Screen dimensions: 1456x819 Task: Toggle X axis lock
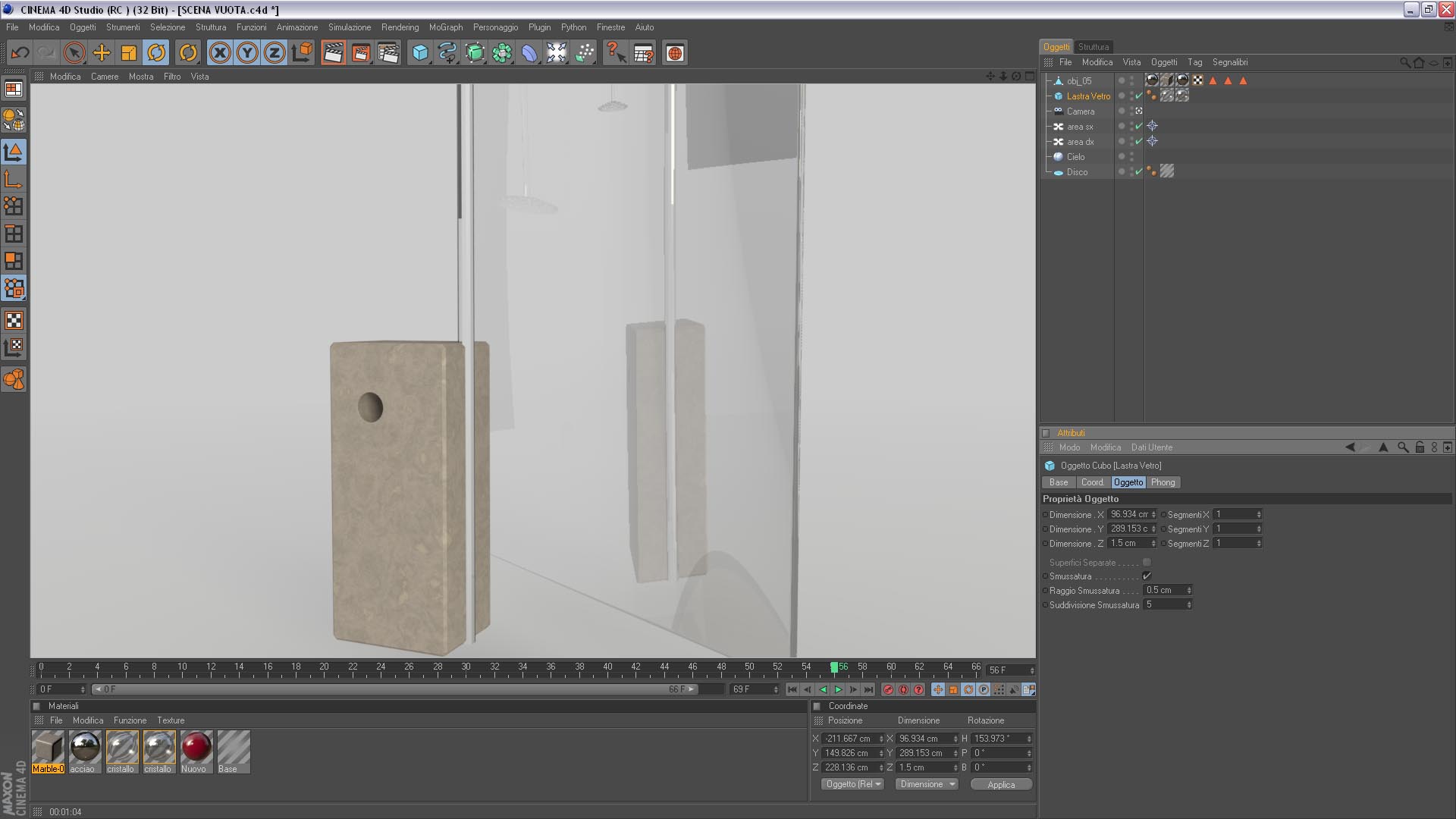tap(220, 53)
